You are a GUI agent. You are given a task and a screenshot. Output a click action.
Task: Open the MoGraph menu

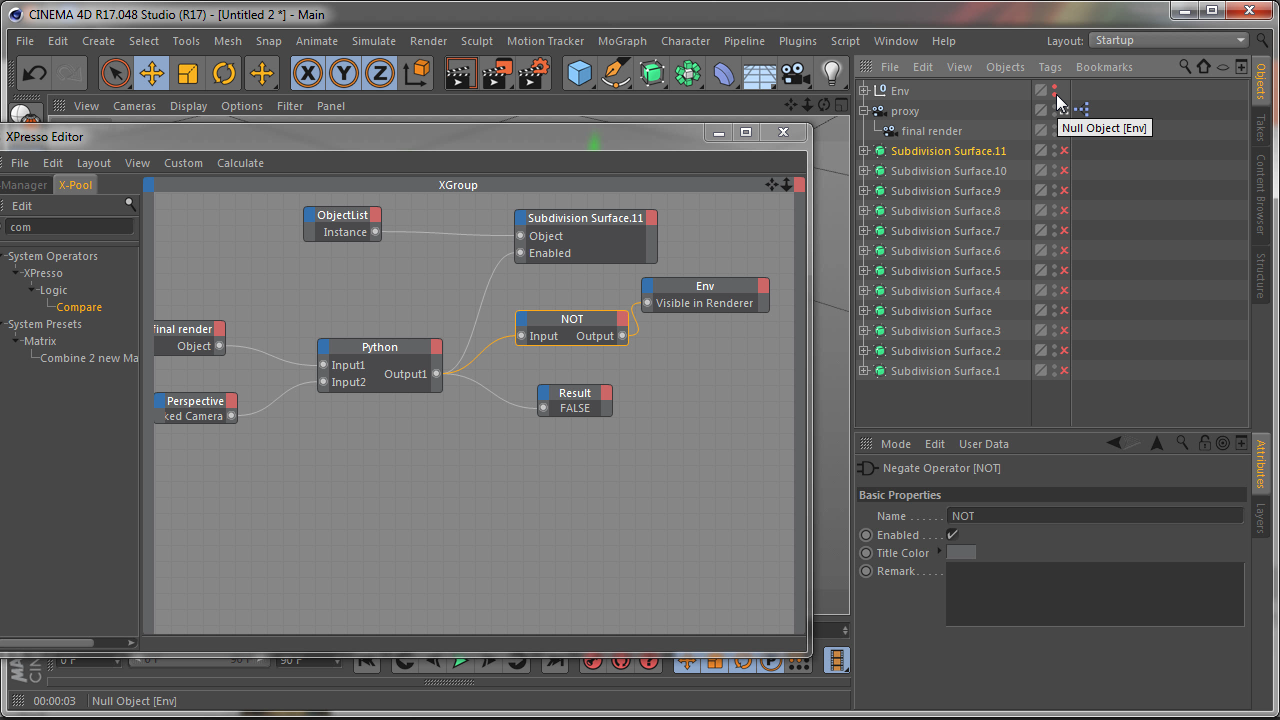point(622,41)
